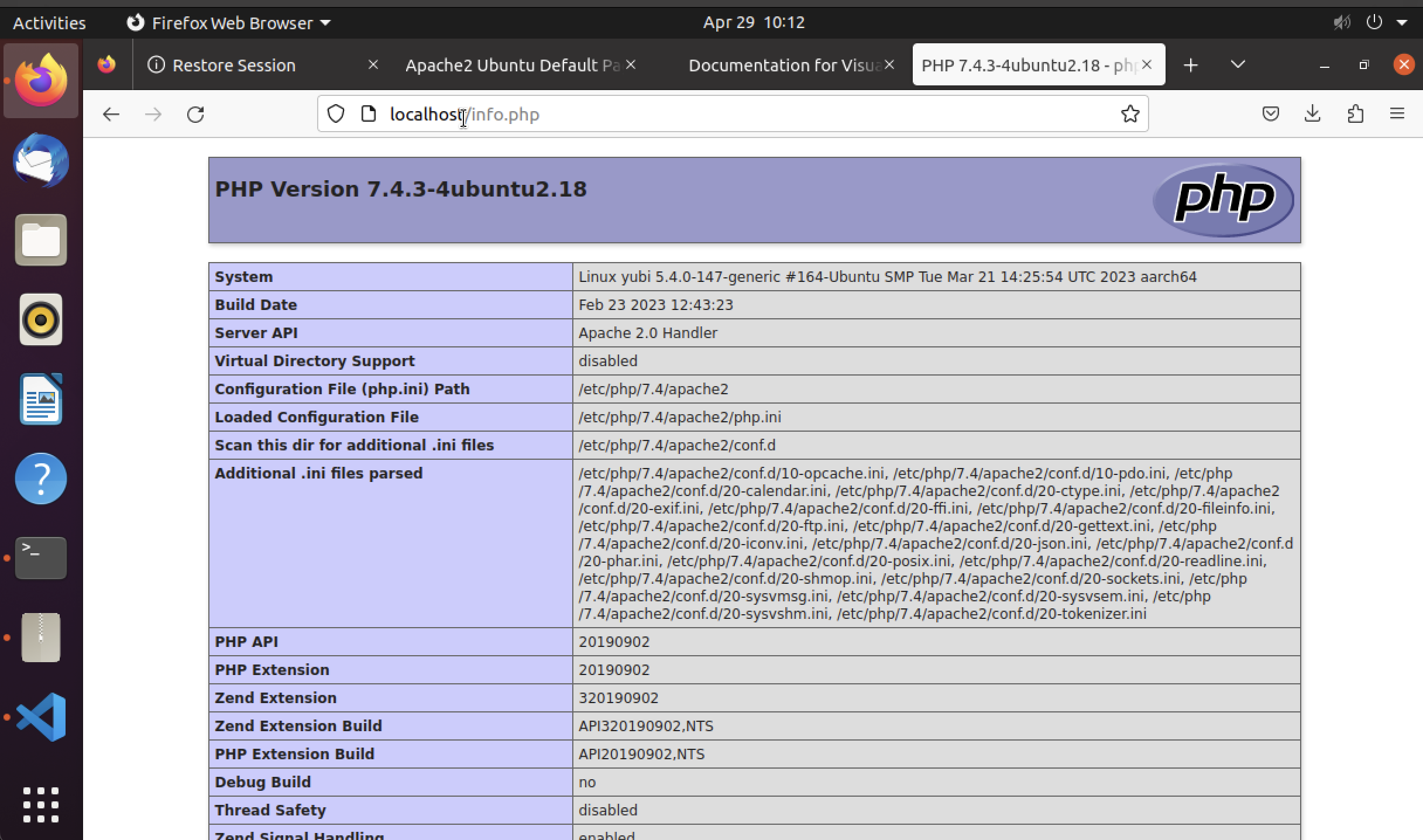The height and width of the screenshot is (840, 1423).
Task: Switch to Documentation for Visual Studio tab
Action: (784, 65)
